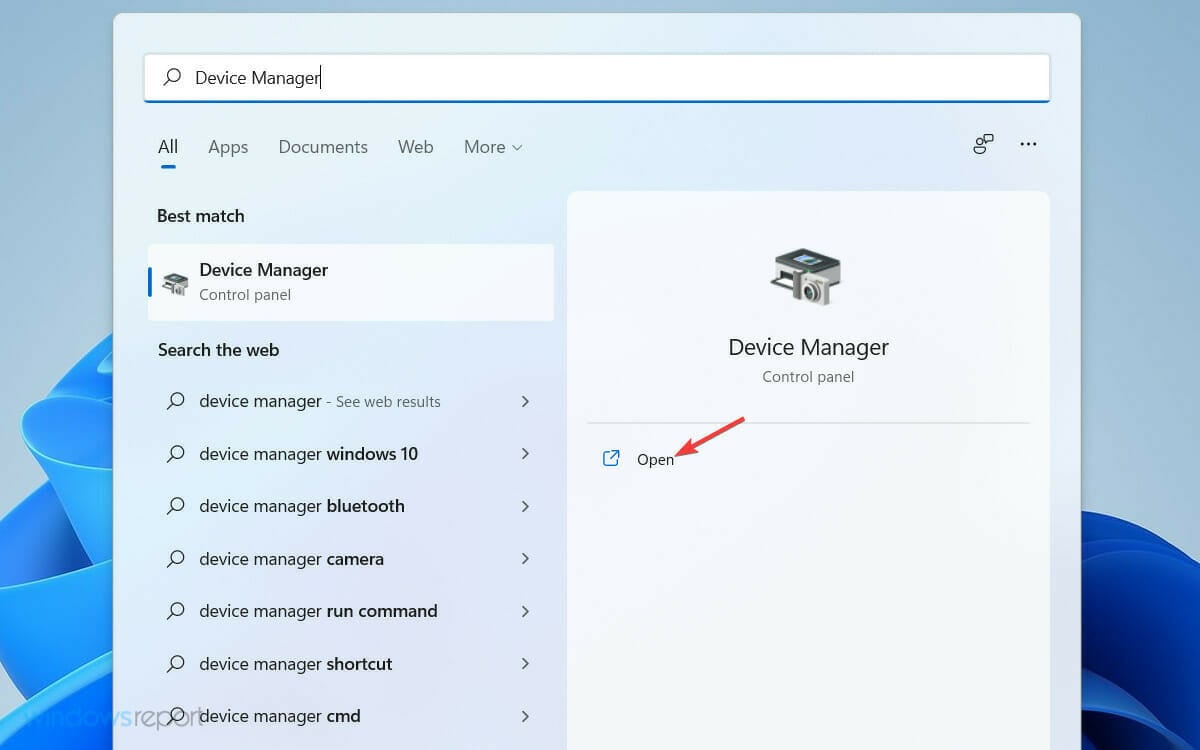Click the Device Manager icon in best match
The width and height of the screenshot is (1200, 750).
(x=175, y=283)
